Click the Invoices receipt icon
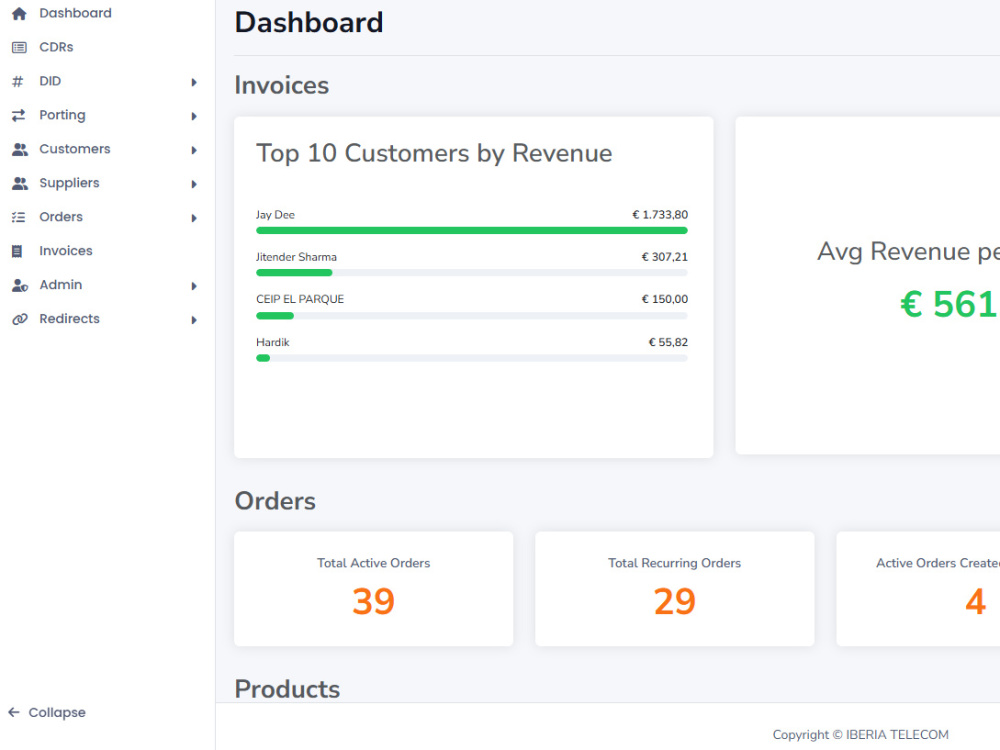This screenshot has height=750, width=1000. [x=17, y=251]
